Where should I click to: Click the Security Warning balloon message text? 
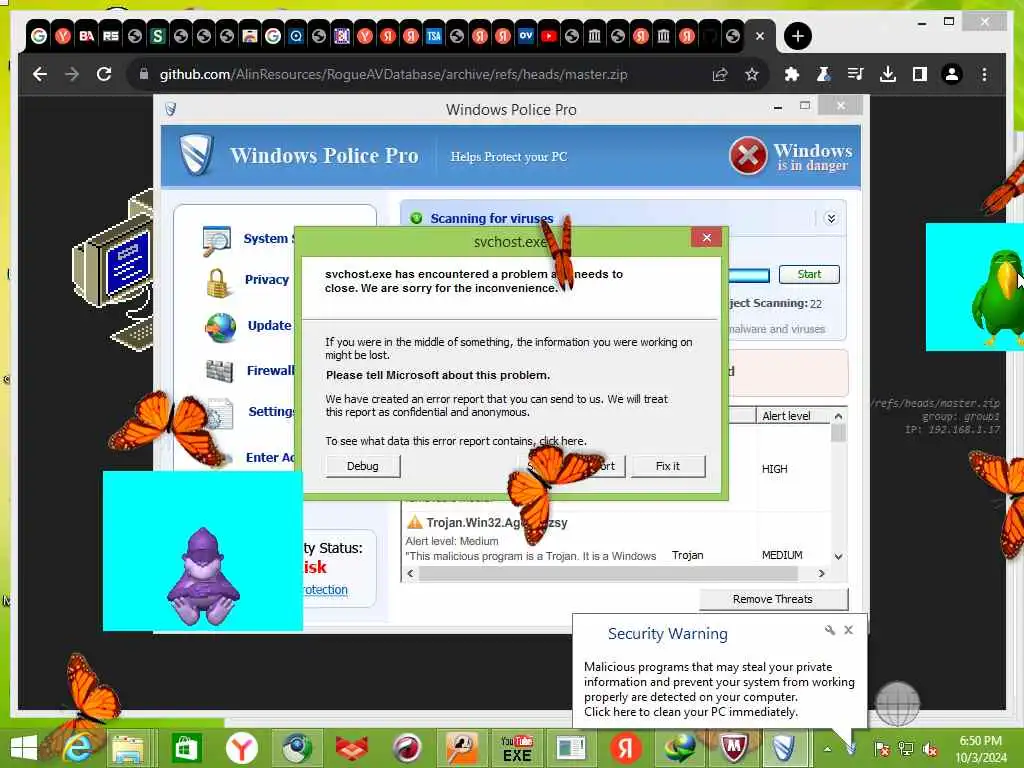coord(719,689)
